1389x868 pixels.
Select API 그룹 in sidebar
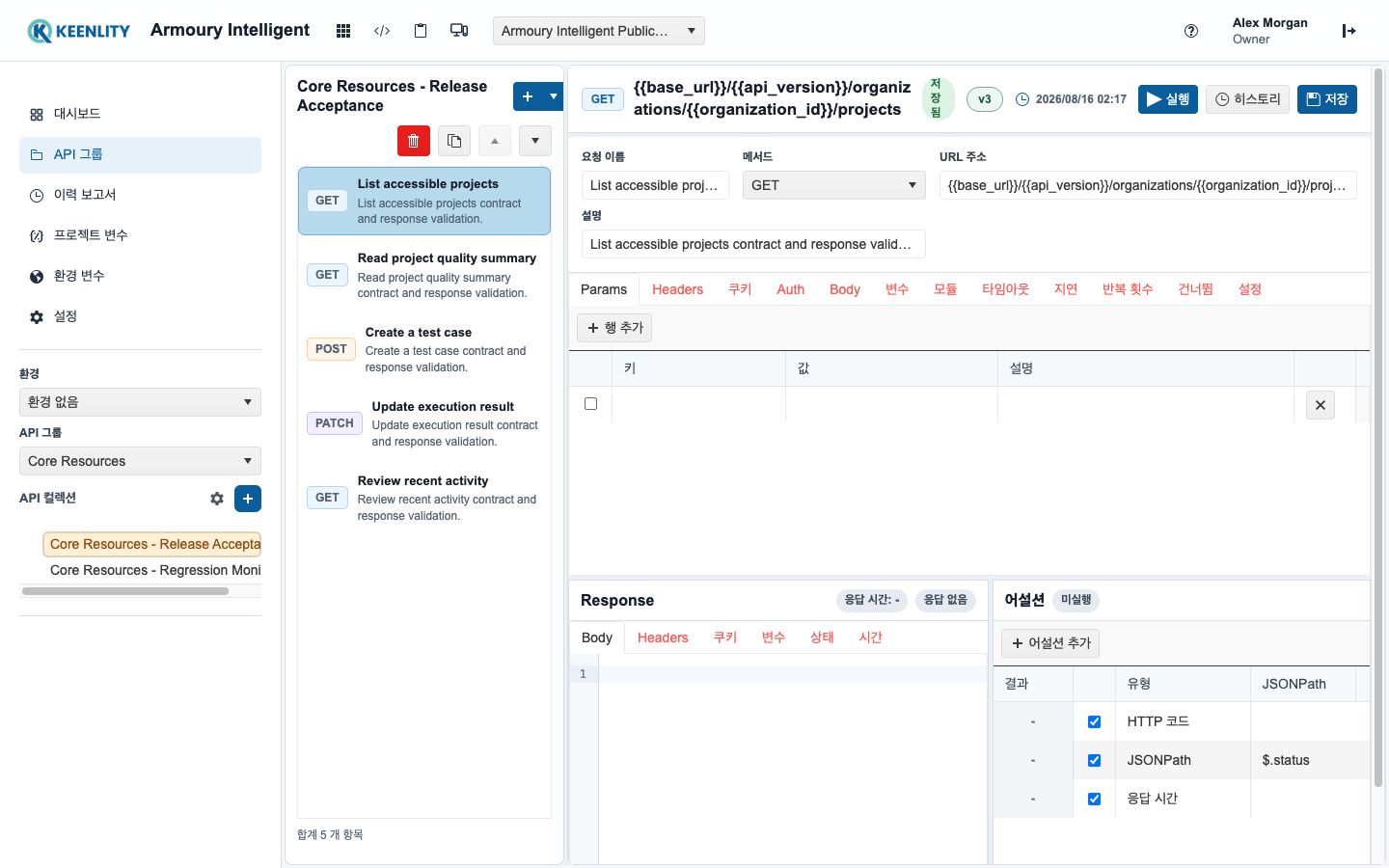tap(140, 154)
